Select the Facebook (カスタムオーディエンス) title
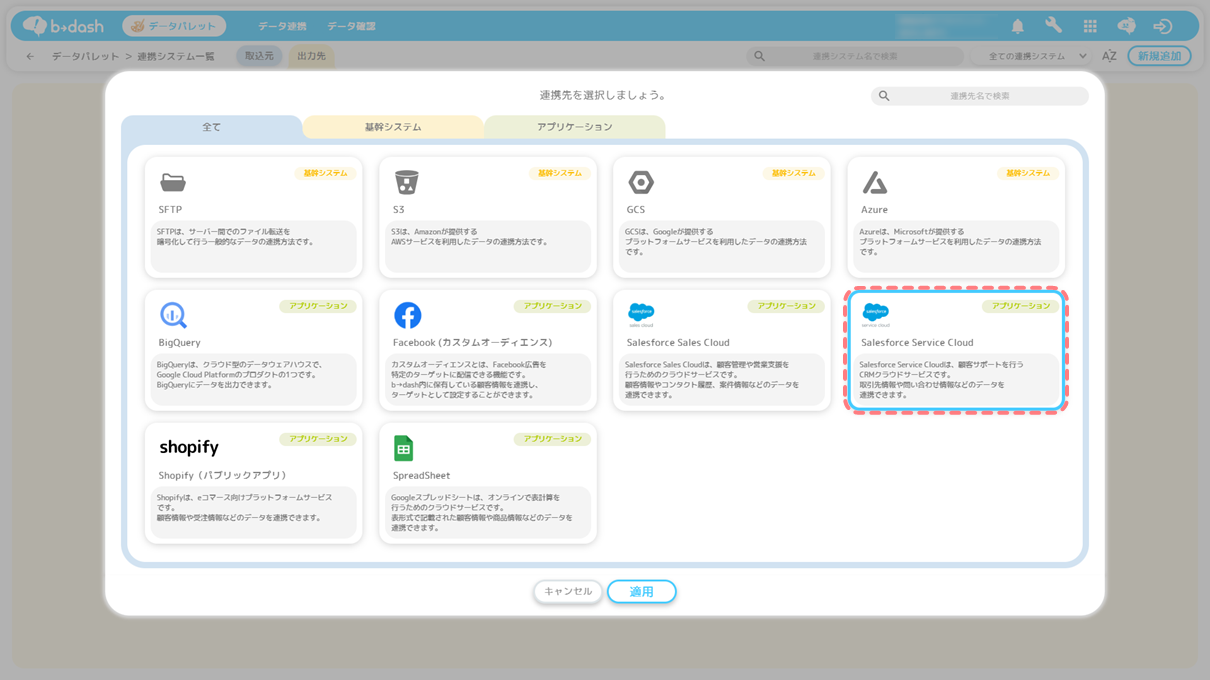1210x680 pixels. (472, 343)
